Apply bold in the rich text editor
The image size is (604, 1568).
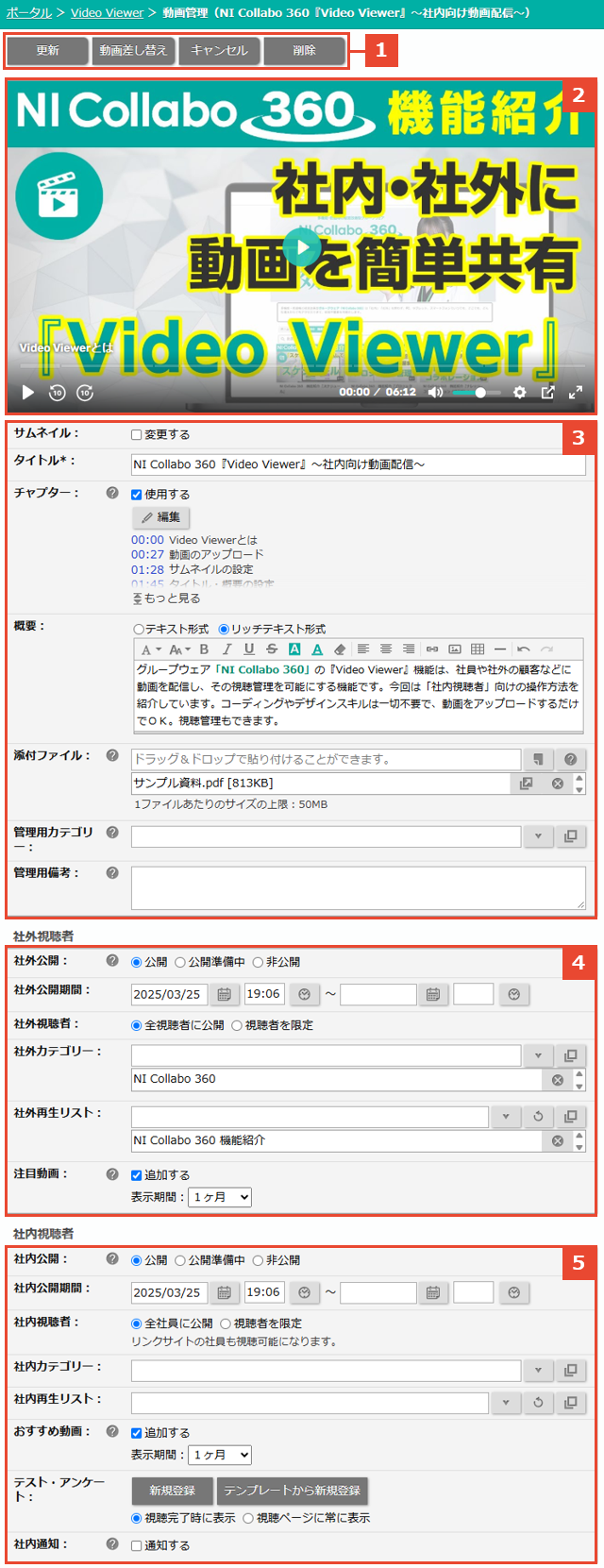pos(204,649)
